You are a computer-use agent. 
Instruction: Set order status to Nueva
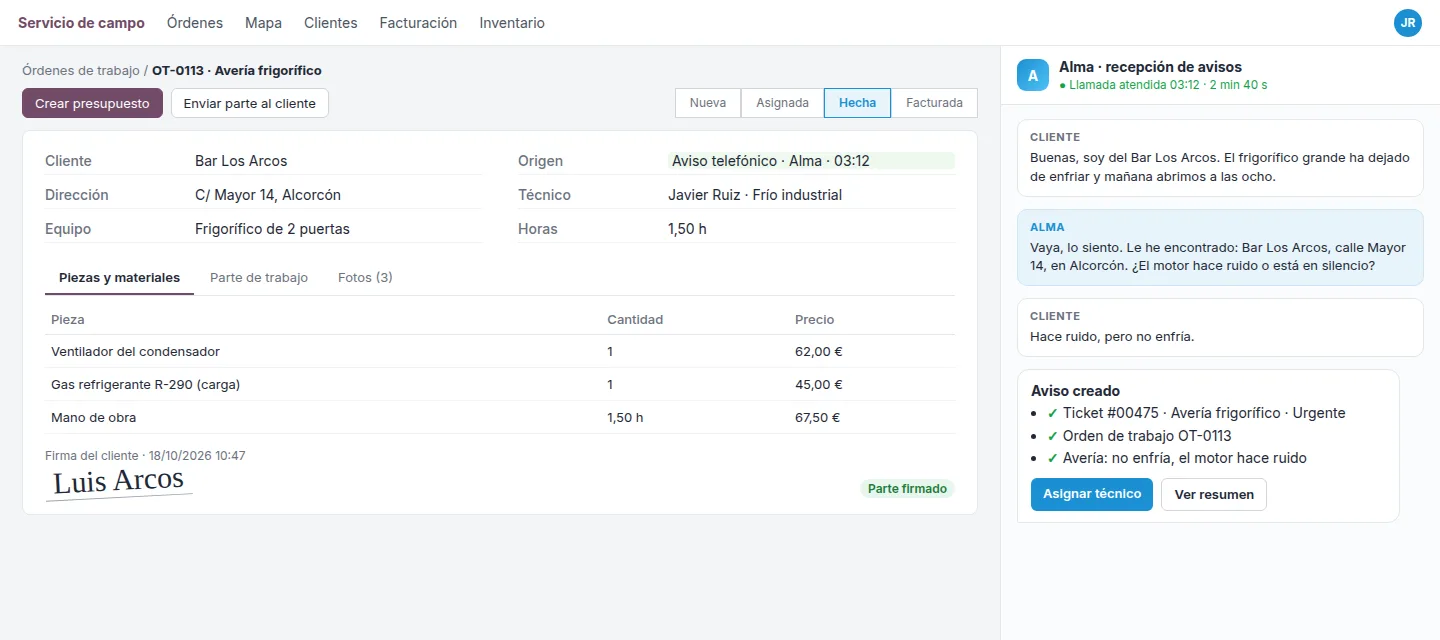708,103
